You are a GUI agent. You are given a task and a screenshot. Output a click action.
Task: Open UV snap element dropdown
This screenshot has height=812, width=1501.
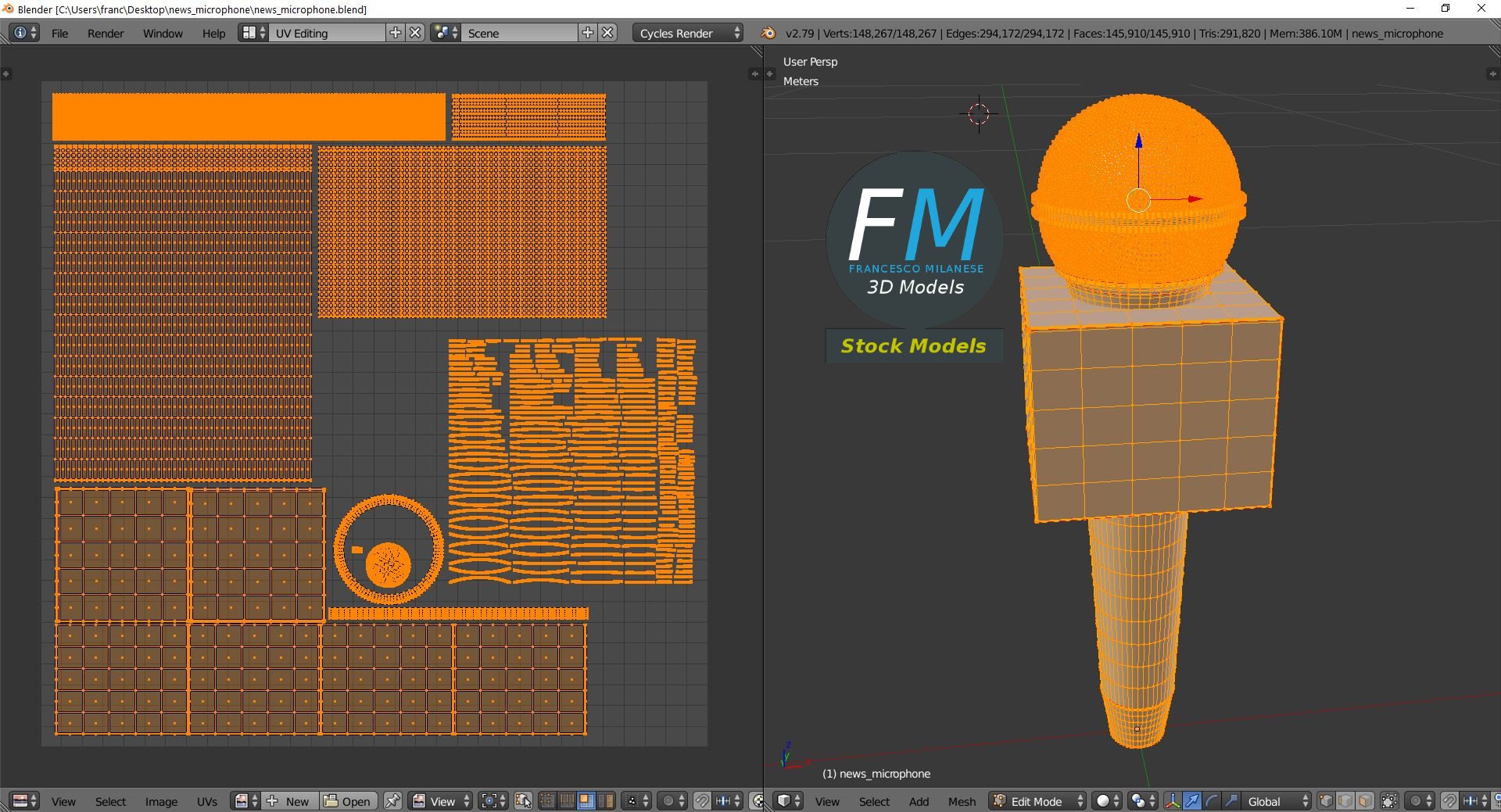(727, 801)
